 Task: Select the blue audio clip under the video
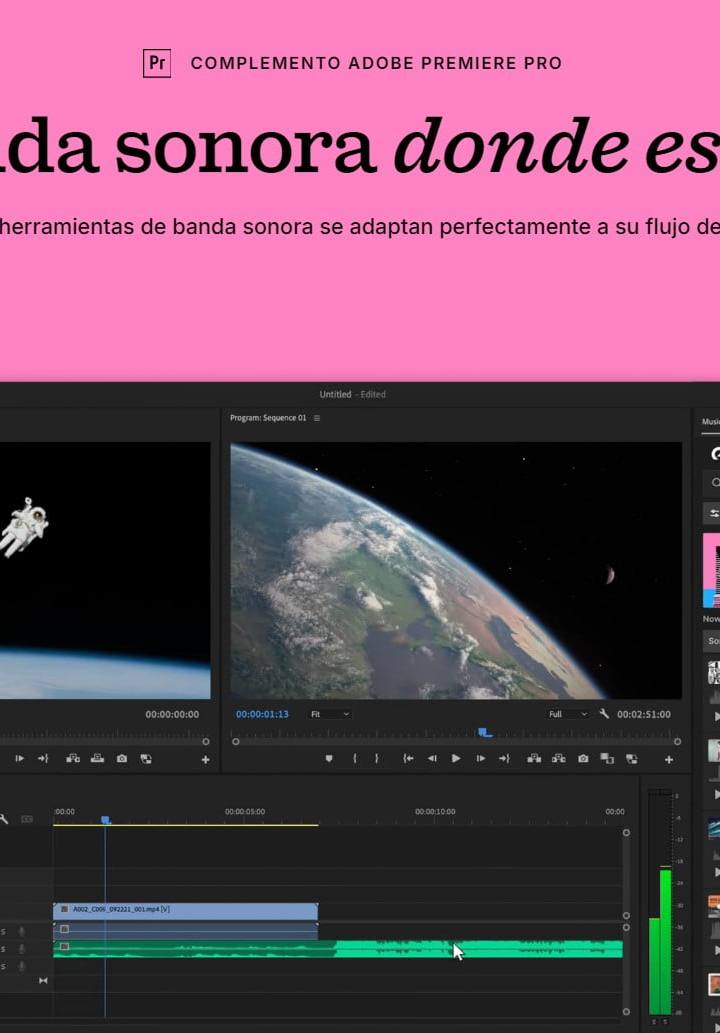tap(185, 930)
